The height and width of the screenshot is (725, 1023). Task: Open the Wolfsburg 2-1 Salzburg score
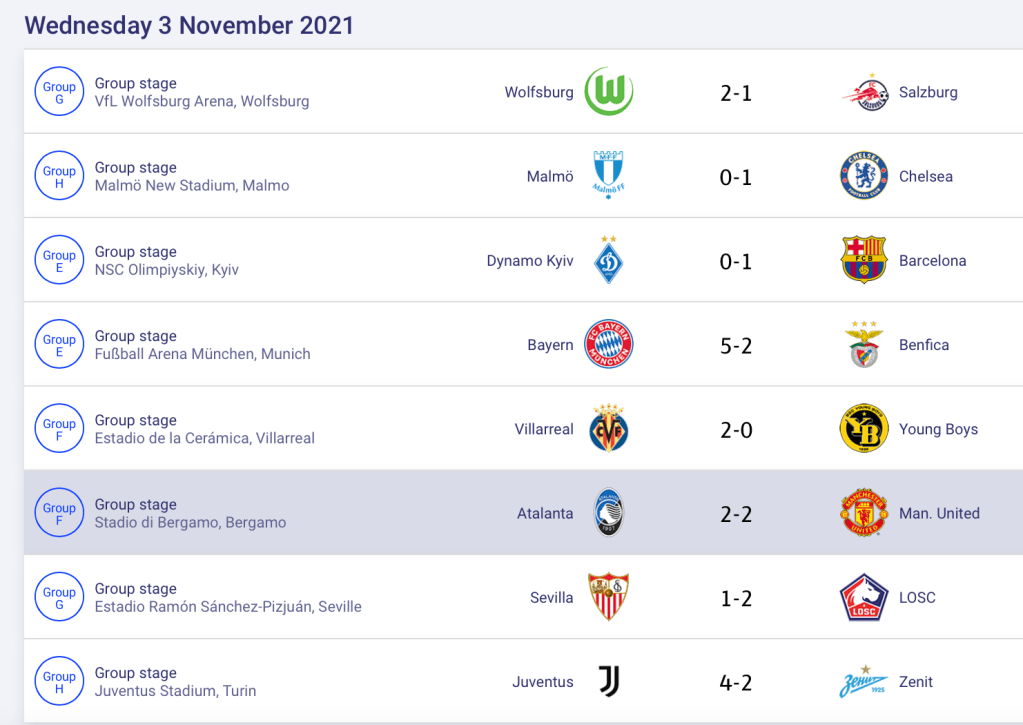click(736, 93)
